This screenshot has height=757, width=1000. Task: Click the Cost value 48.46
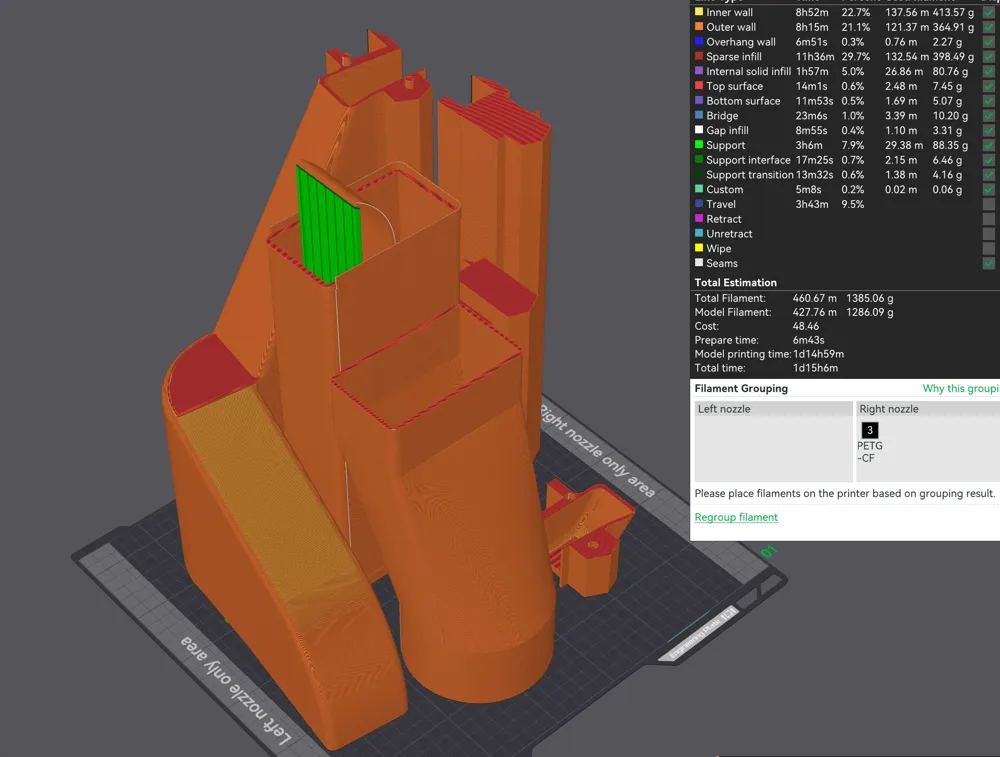(x=805, y=326)
